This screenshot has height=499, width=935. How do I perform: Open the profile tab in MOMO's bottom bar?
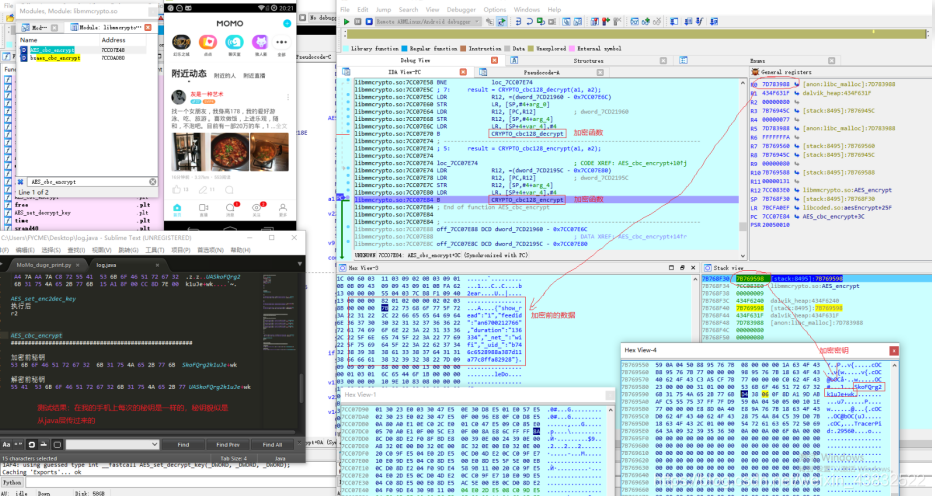(283, 209)
